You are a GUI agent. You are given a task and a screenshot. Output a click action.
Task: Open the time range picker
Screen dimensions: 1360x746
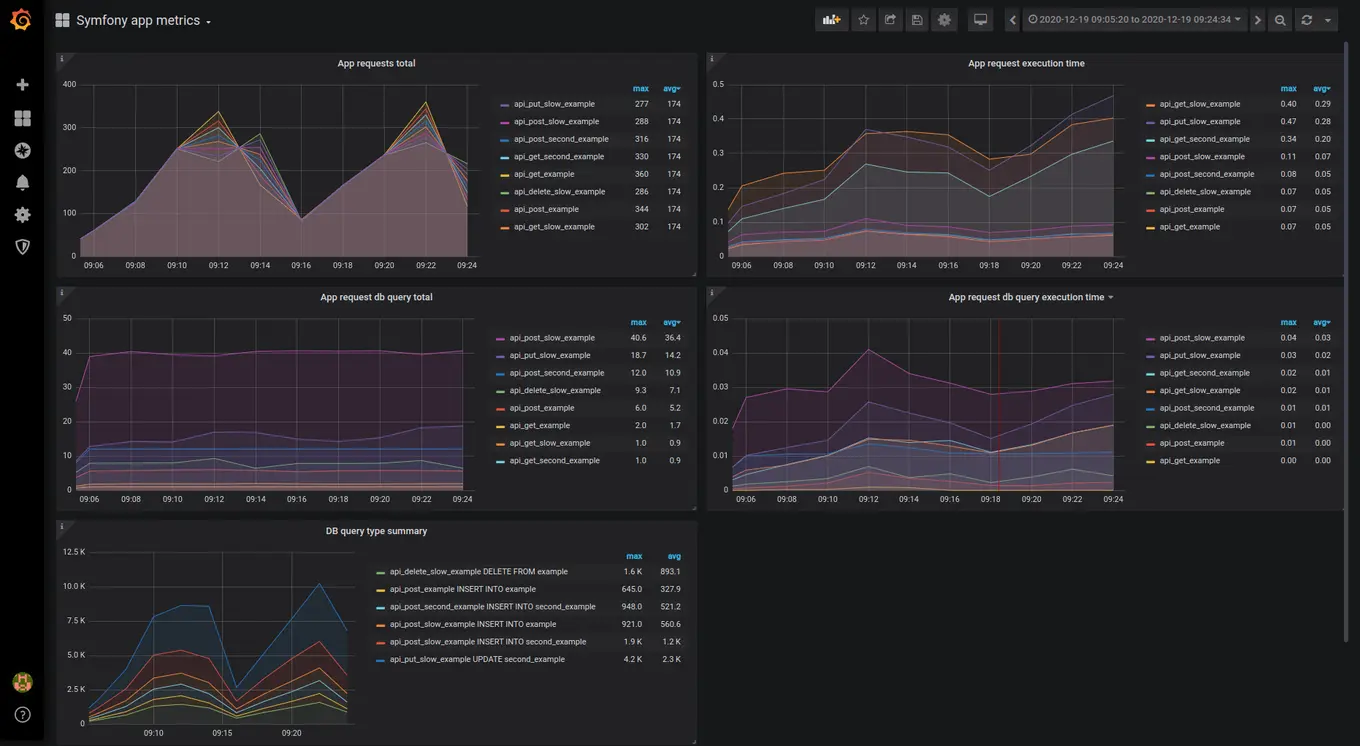[1135, 20]
